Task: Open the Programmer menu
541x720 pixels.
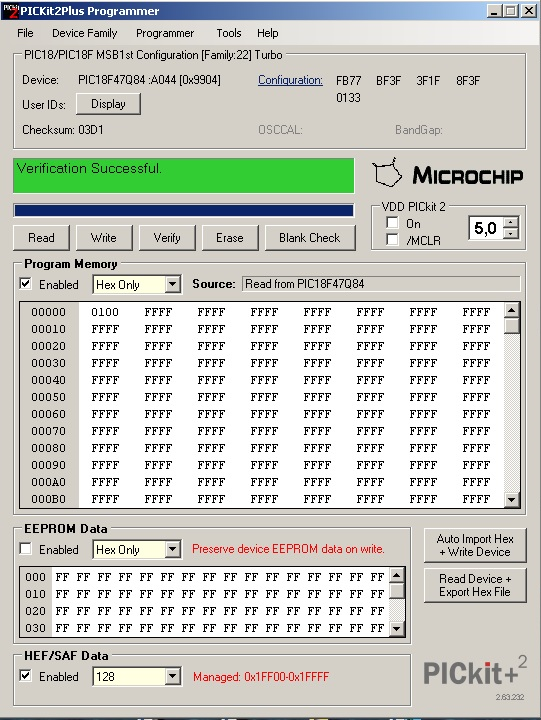Action: 165,33
